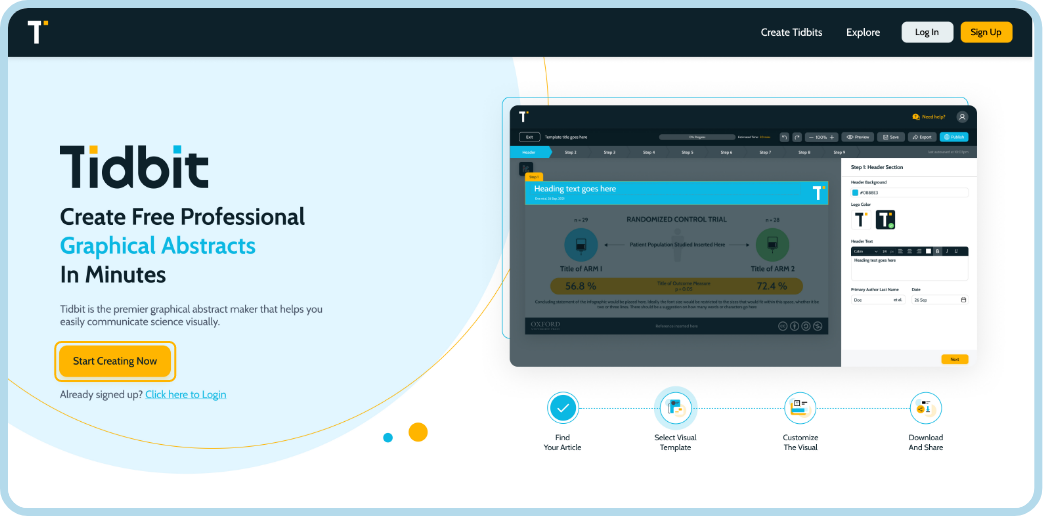Click the yellow Next button

coord(955,359)
